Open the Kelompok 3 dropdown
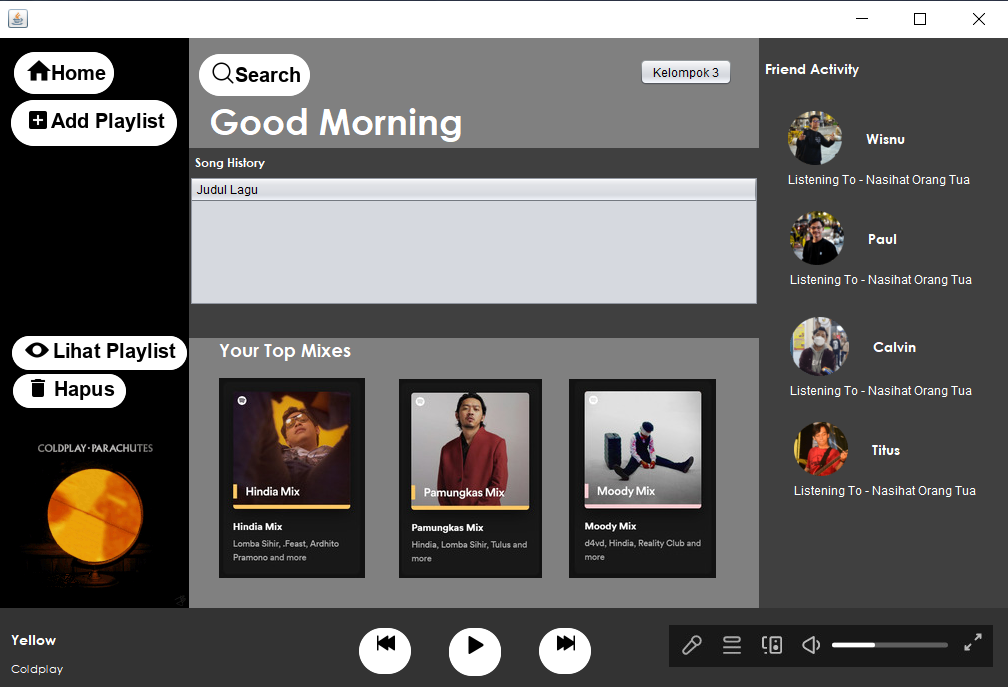The width and height of the screenshot is (1008, 687). [686, 72]
